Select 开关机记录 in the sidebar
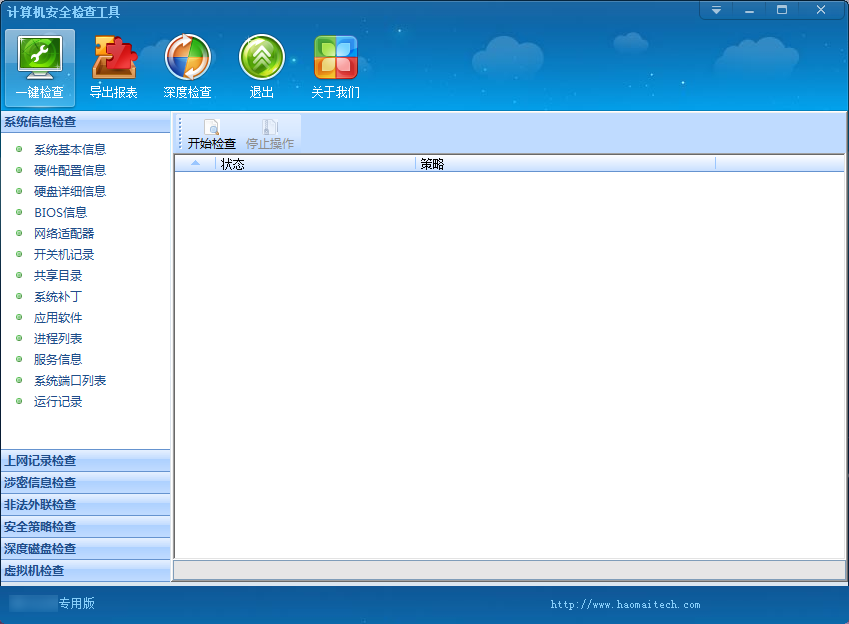This screenshot has width=849, height=624. [x=64, y=255]
